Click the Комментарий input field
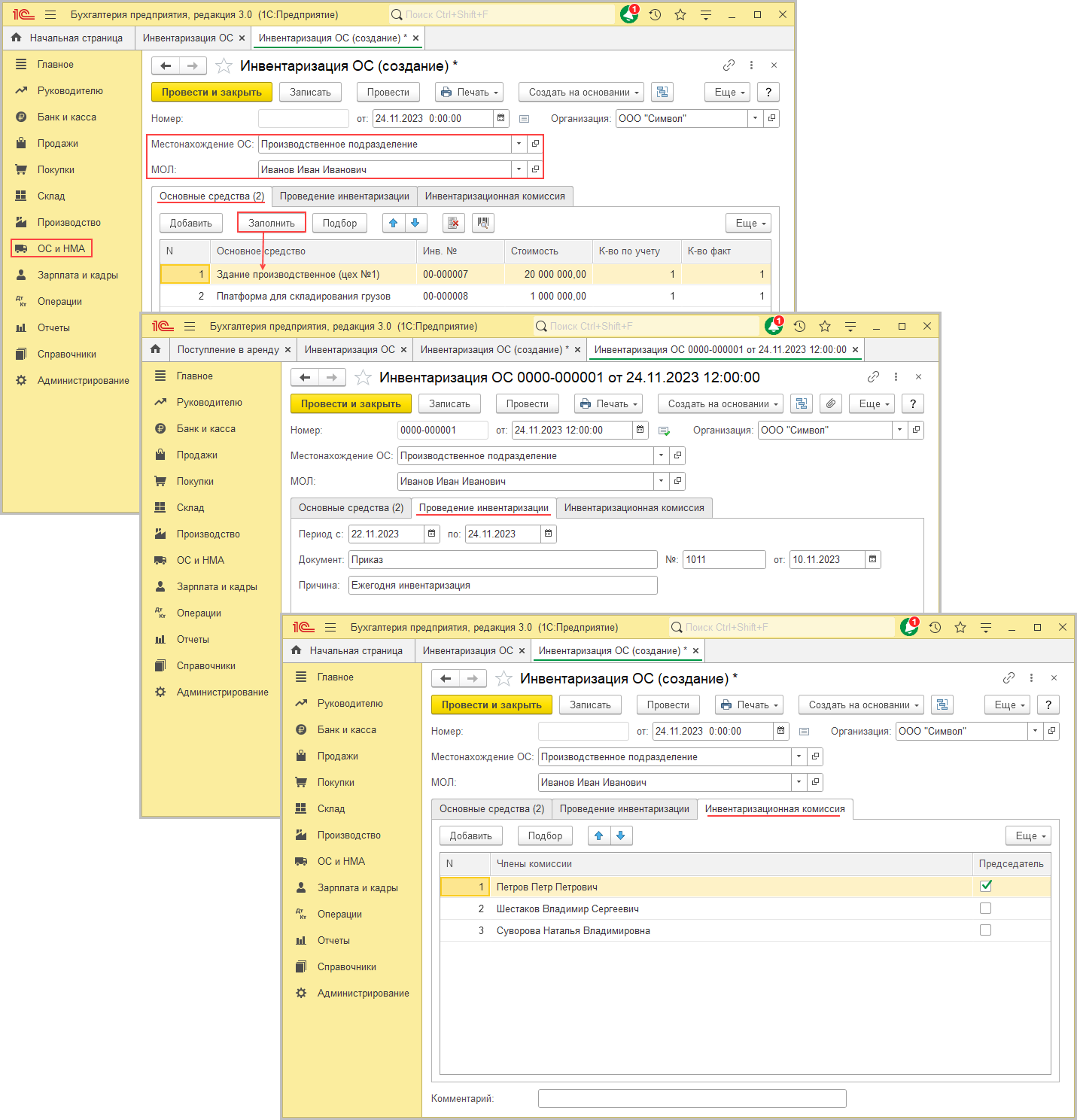The width and height of the screenshot is (1077, 1120). click(x=692, y=1098)
